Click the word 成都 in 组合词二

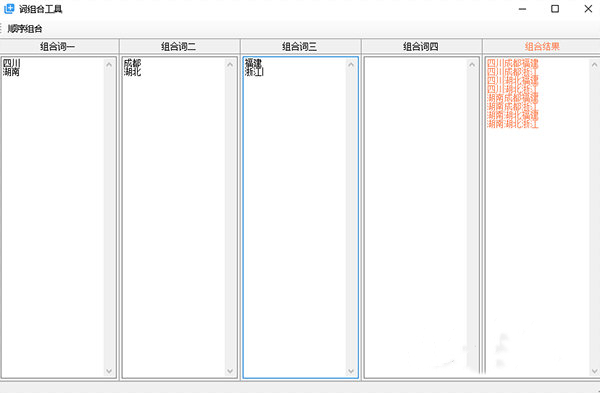132,63
